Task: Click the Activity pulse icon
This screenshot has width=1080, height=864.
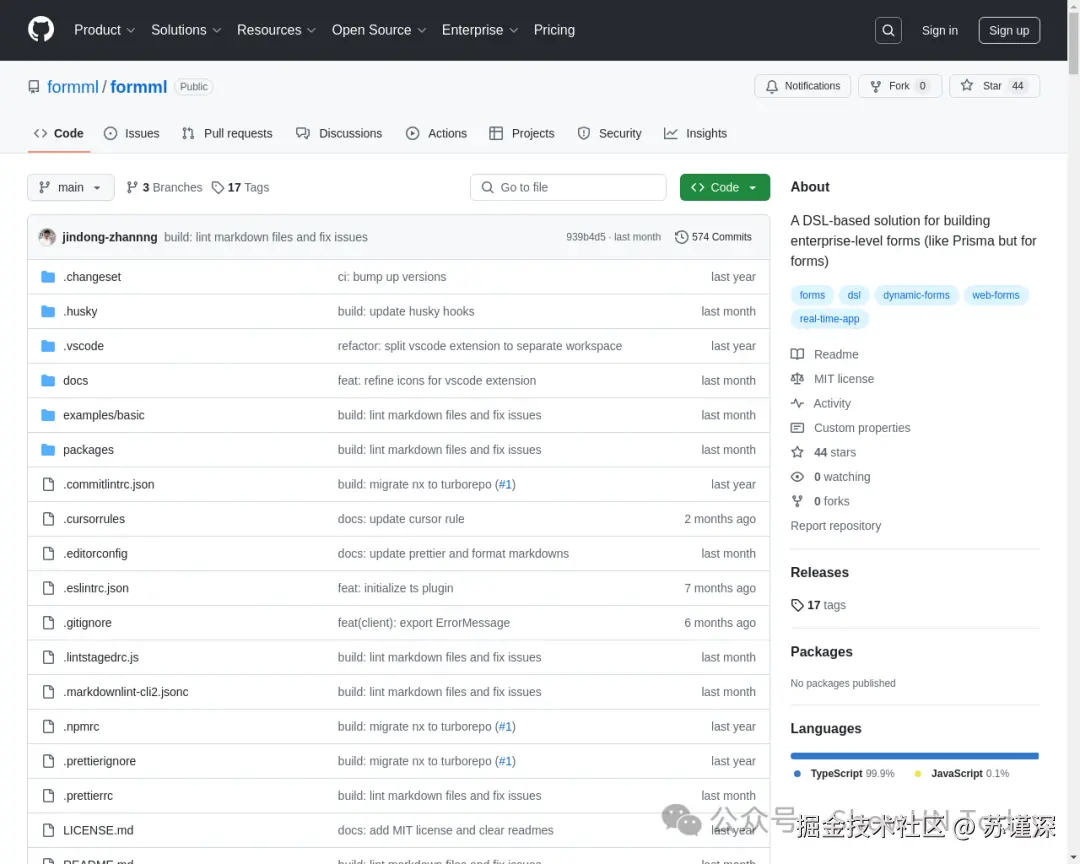Action: pos(797,403)
